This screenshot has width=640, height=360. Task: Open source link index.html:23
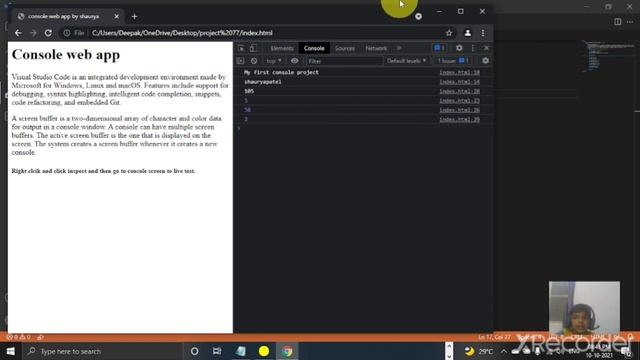(x=459, y=100)
